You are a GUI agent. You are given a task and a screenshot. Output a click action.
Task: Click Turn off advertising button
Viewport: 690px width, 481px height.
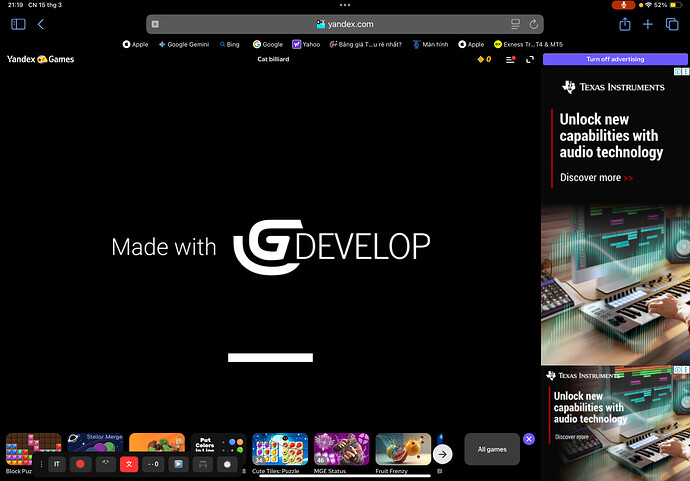tap(615, 60)
